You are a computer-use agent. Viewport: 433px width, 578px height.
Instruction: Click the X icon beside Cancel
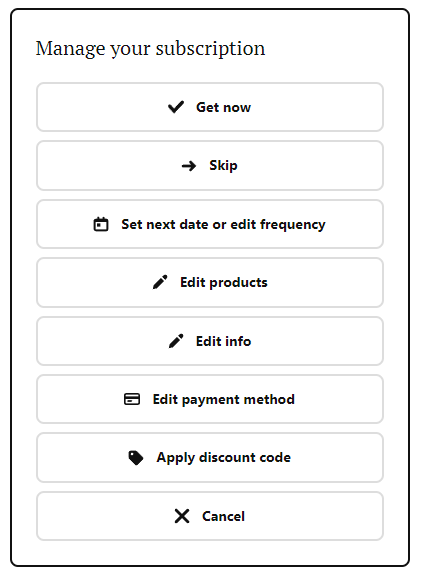182,516
